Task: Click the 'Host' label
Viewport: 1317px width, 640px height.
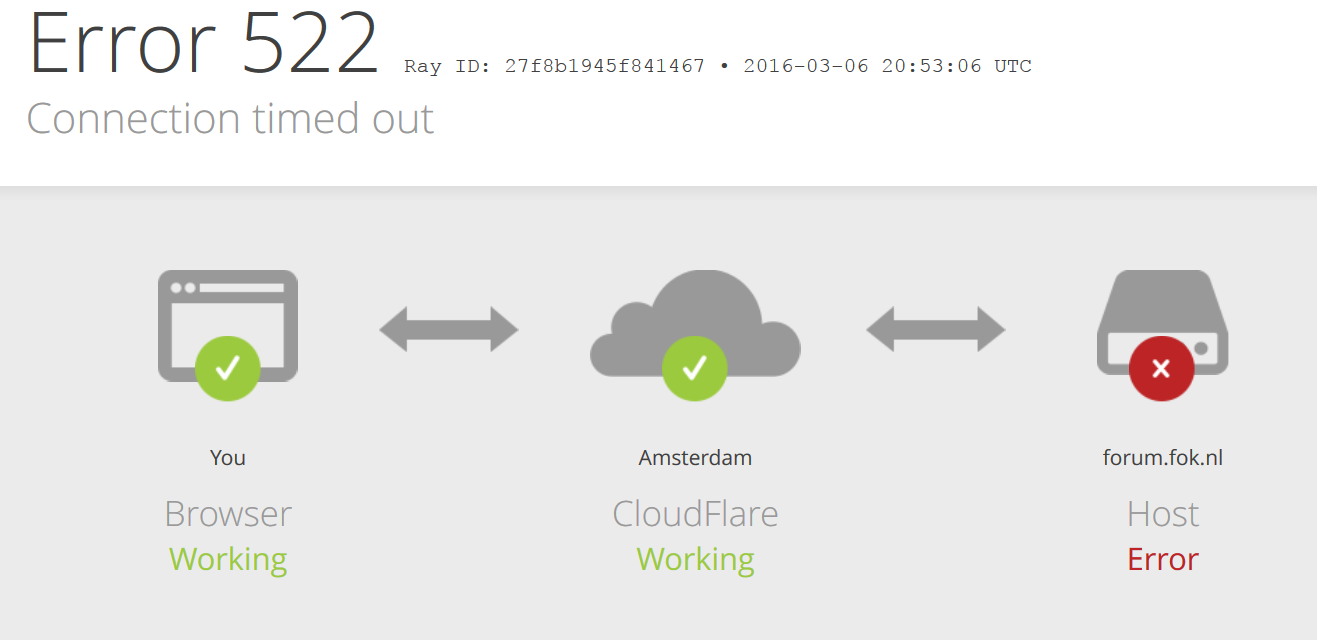Action: coord(1163,514)
